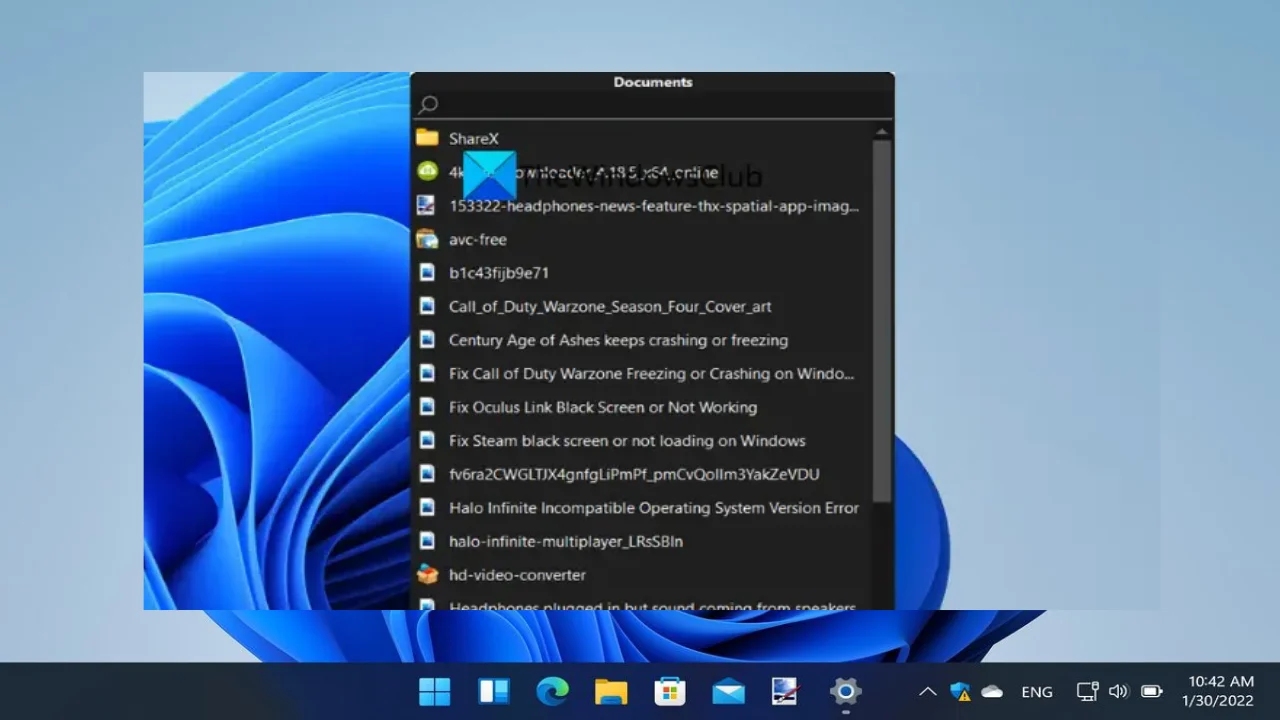Open clock and date 10:42 AM
This screenshot has height=720, width=1280.
click(1218, 691)
